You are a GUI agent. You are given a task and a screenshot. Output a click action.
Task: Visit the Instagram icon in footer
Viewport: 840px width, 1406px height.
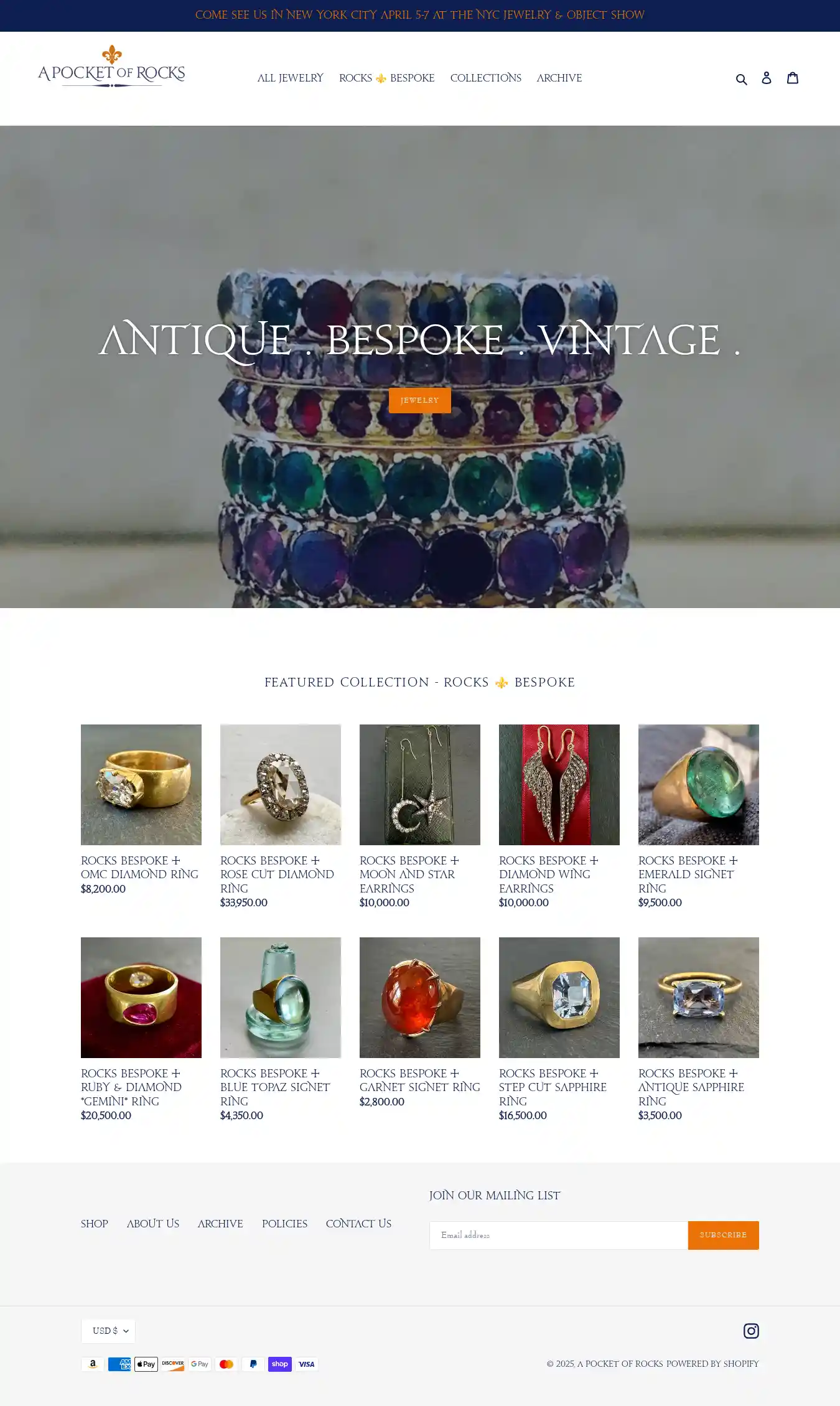751,1331
